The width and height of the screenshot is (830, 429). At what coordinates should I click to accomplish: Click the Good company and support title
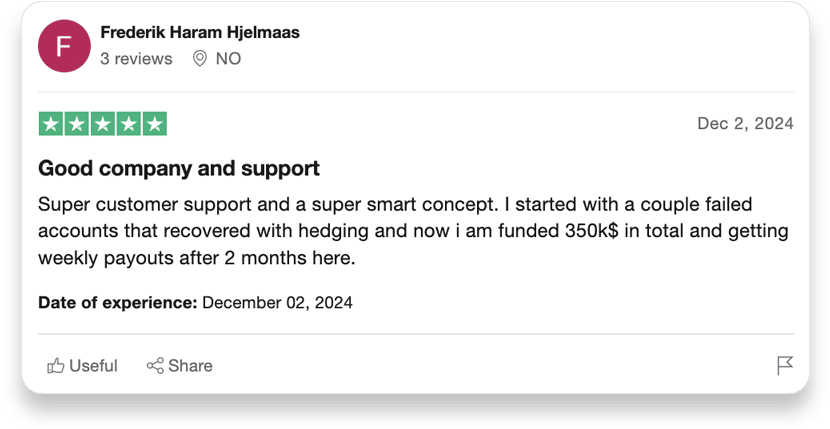pyautogui.click(x=179, y=168)
